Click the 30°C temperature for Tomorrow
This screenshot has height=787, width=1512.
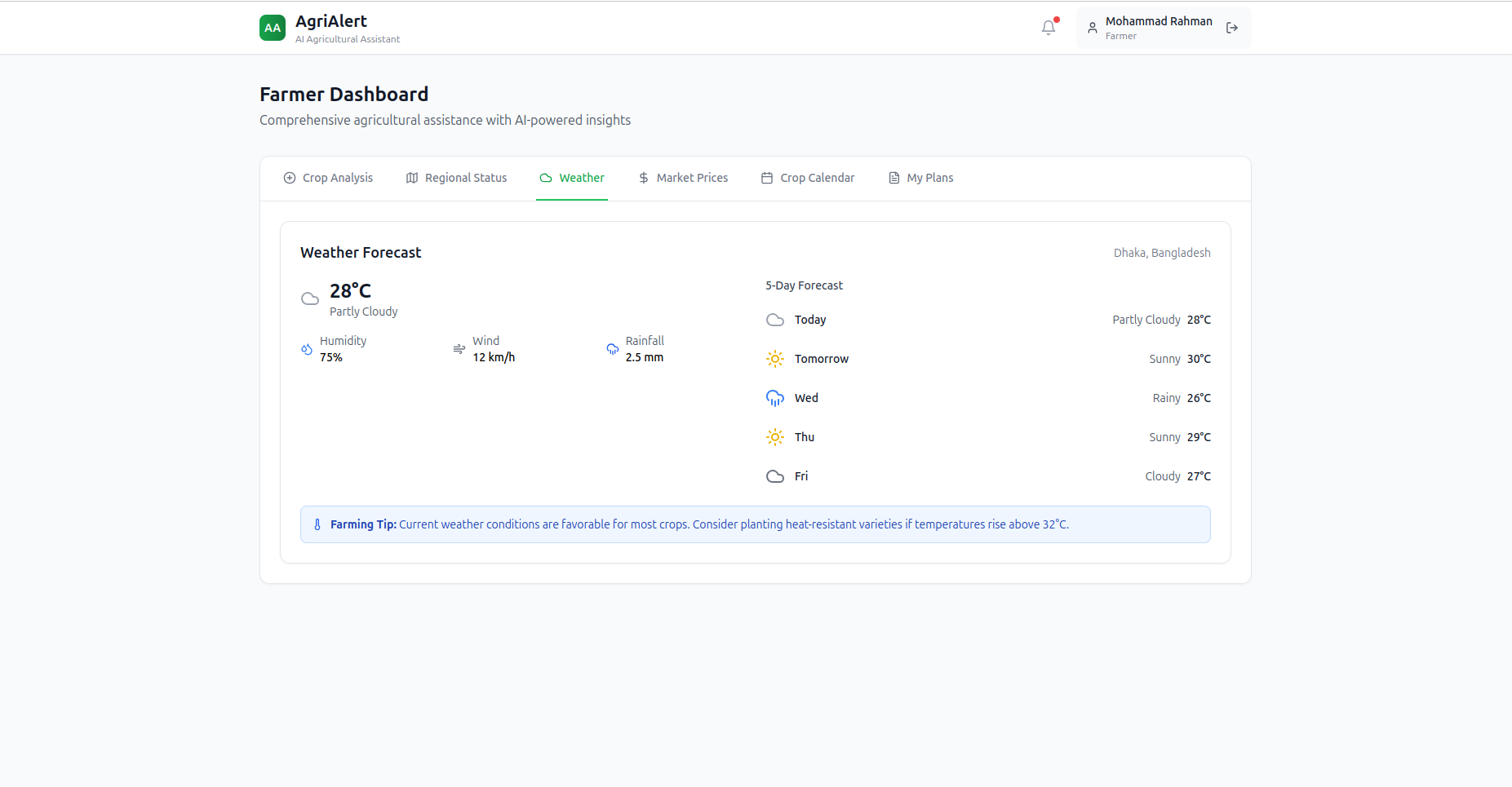1199,359
